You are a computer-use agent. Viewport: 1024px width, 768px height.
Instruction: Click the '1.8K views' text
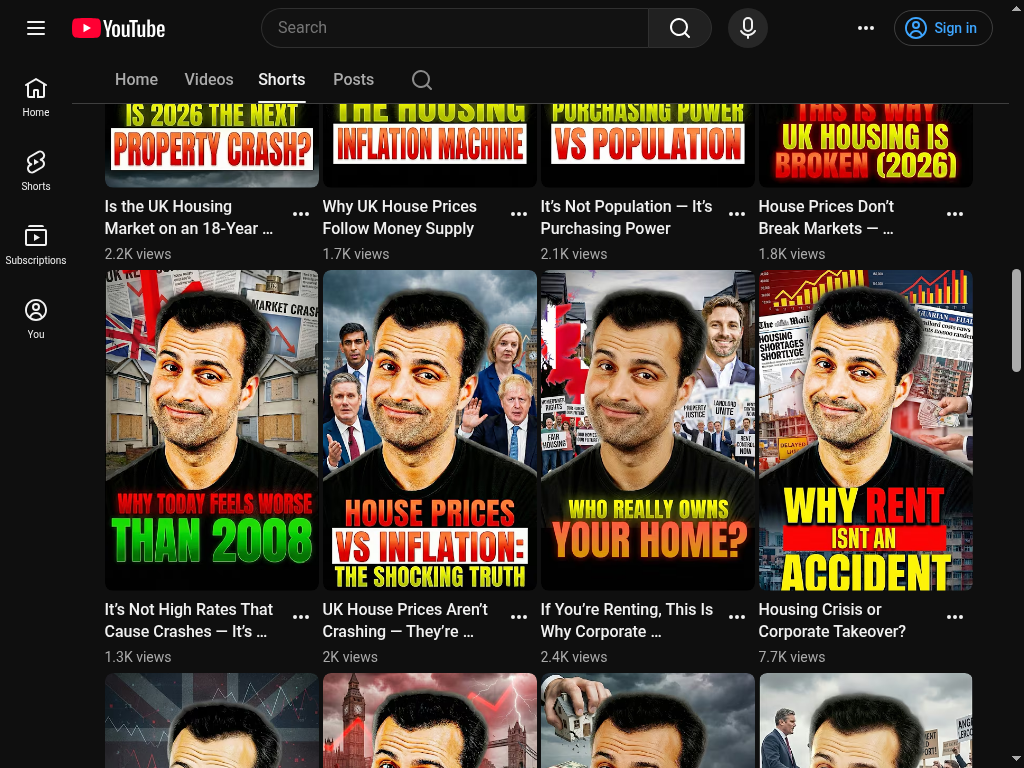pos(792,254)
